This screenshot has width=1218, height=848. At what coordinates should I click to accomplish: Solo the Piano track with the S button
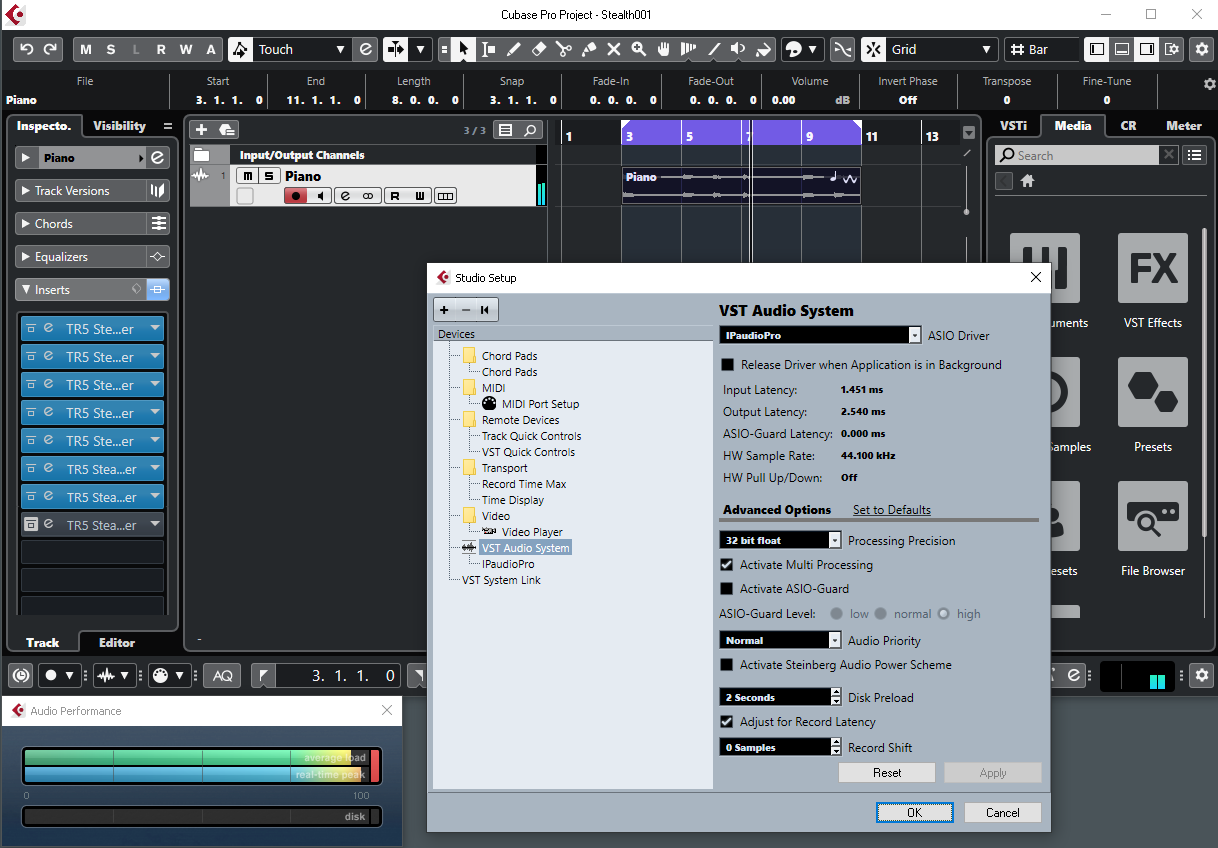tap(268, 176)
